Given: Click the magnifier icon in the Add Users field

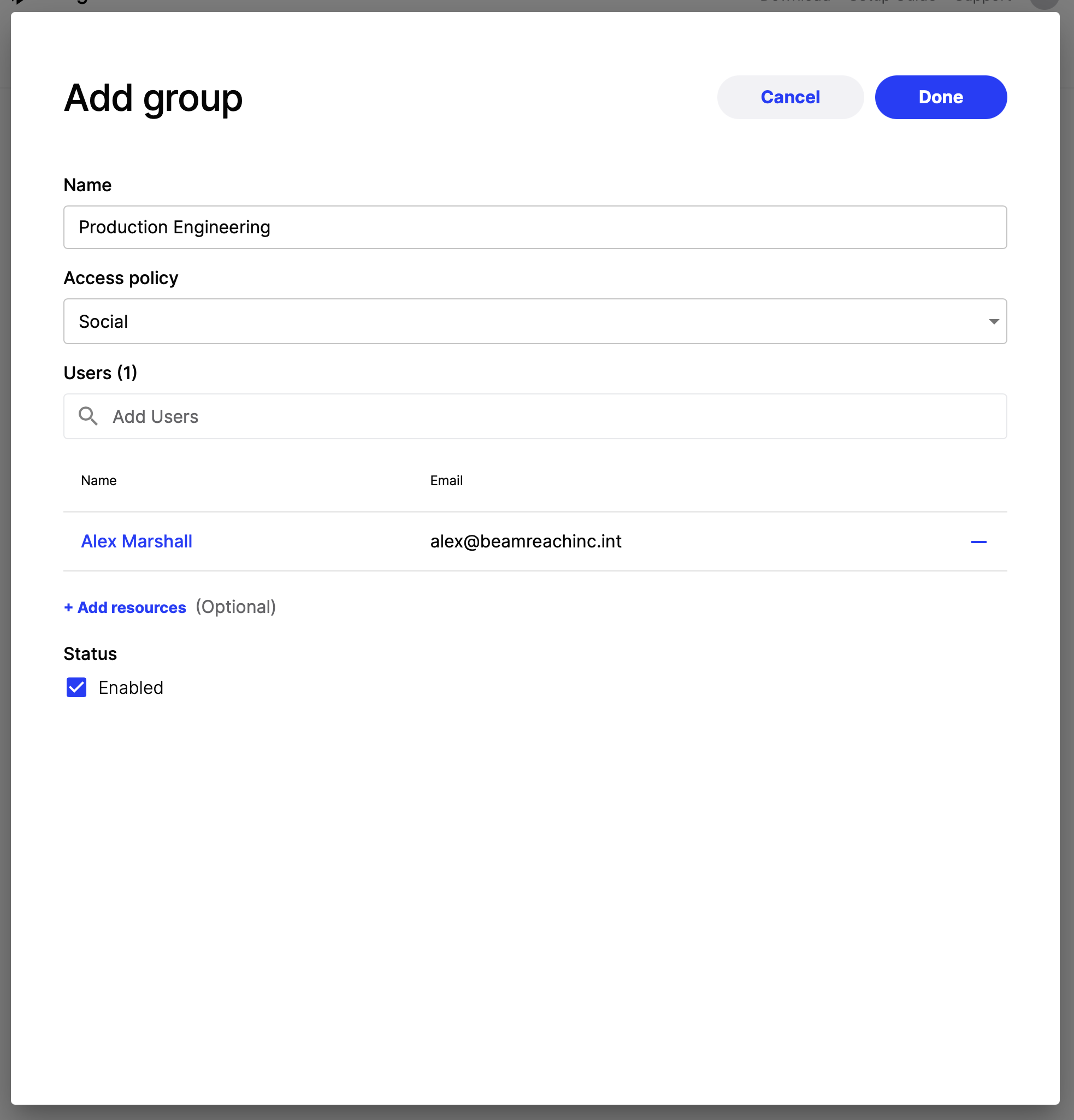Looking at the screenshot, I should [88, 416].
